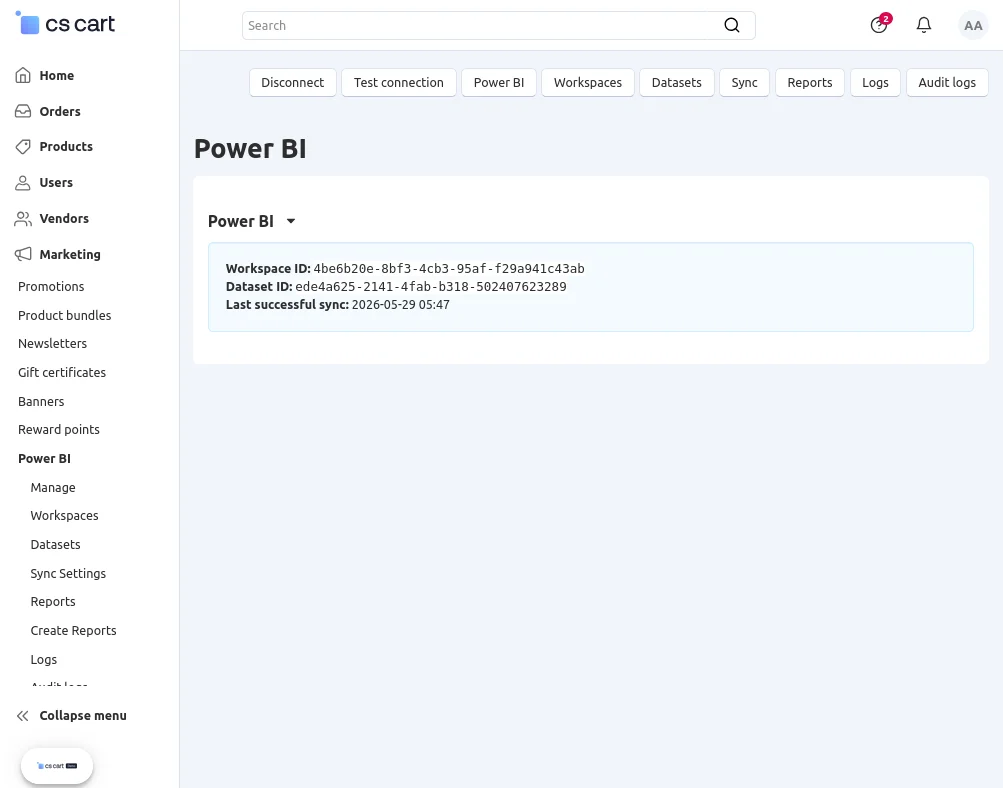1003x788 pixels.
Task: Open the help icon with red badge
Action: pyautogui.click(x=880, y=25)
